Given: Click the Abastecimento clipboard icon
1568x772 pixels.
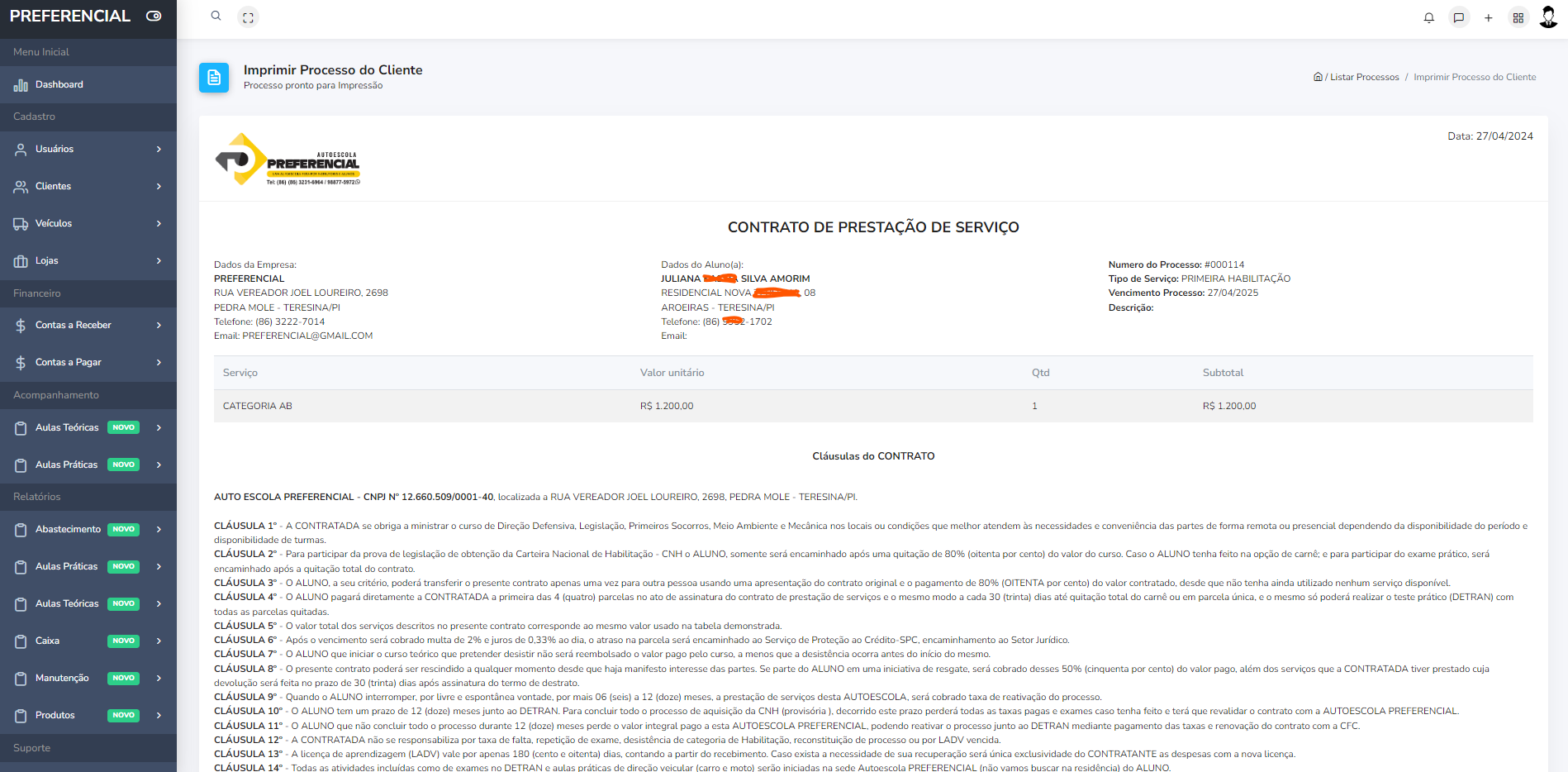Looking at the screenshot, I should (21, 530).
